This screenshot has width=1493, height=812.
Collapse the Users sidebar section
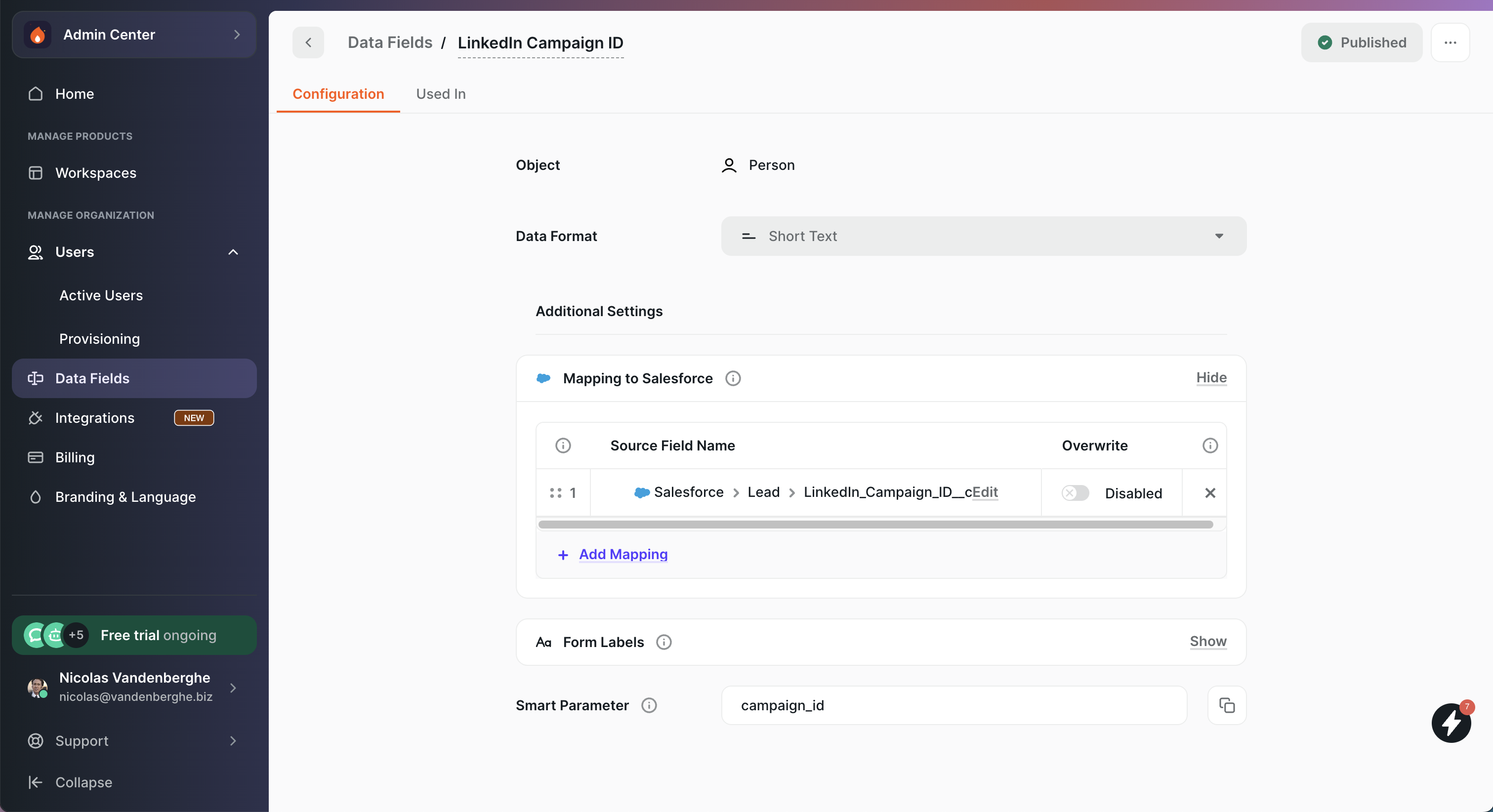pos(233,252)
